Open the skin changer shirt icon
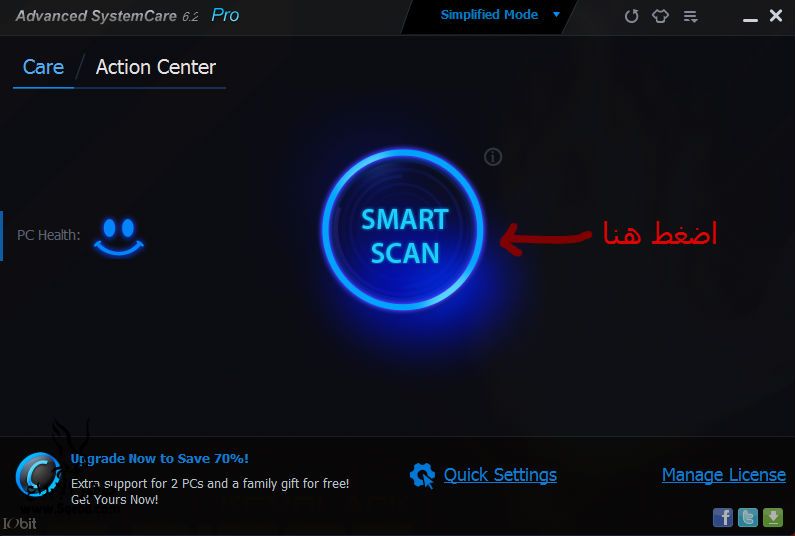The image size is (795, 536). [660, 16]
